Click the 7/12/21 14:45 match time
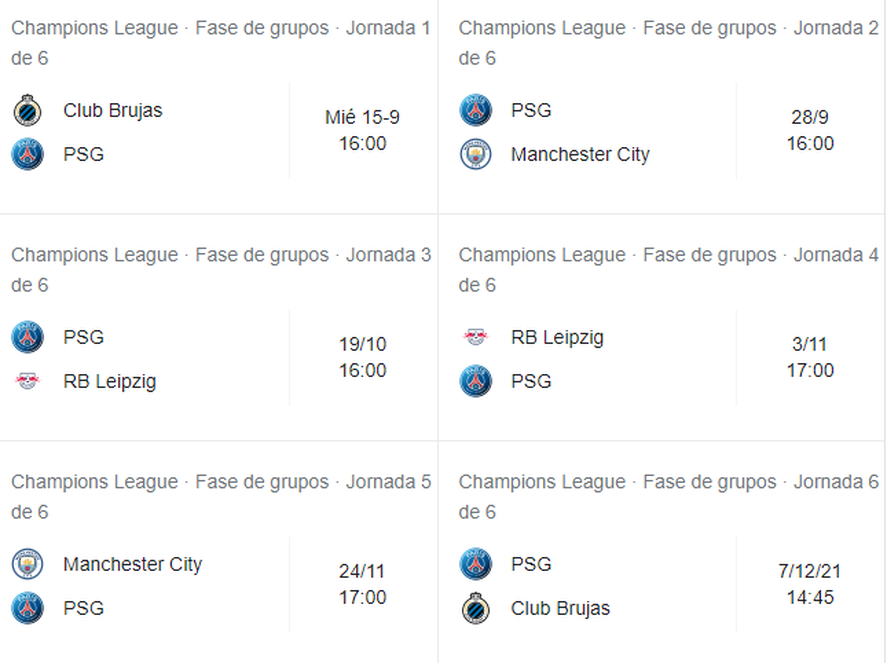 [810, 585]
